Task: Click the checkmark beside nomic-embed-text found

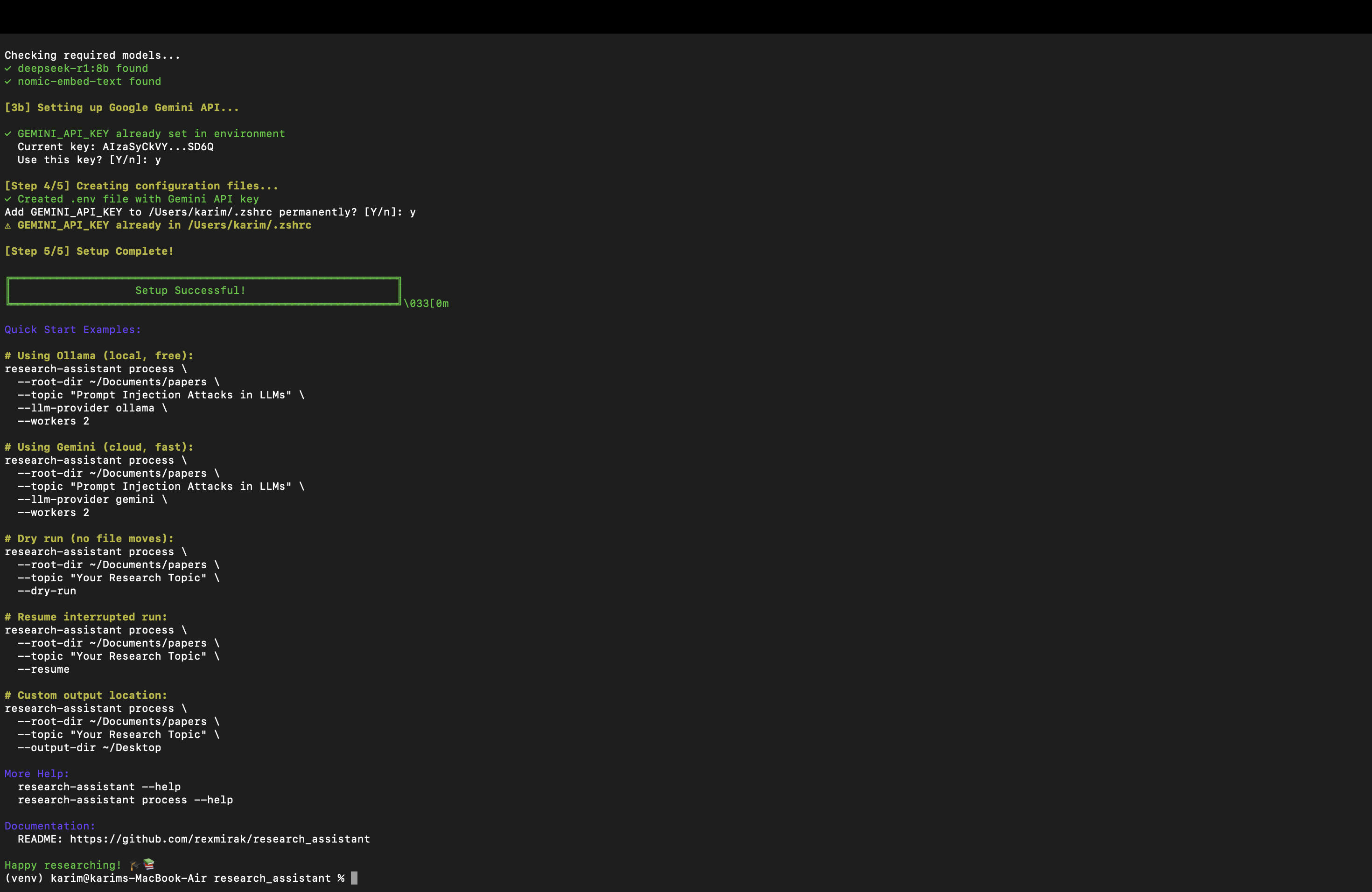Action: point(8,82)
